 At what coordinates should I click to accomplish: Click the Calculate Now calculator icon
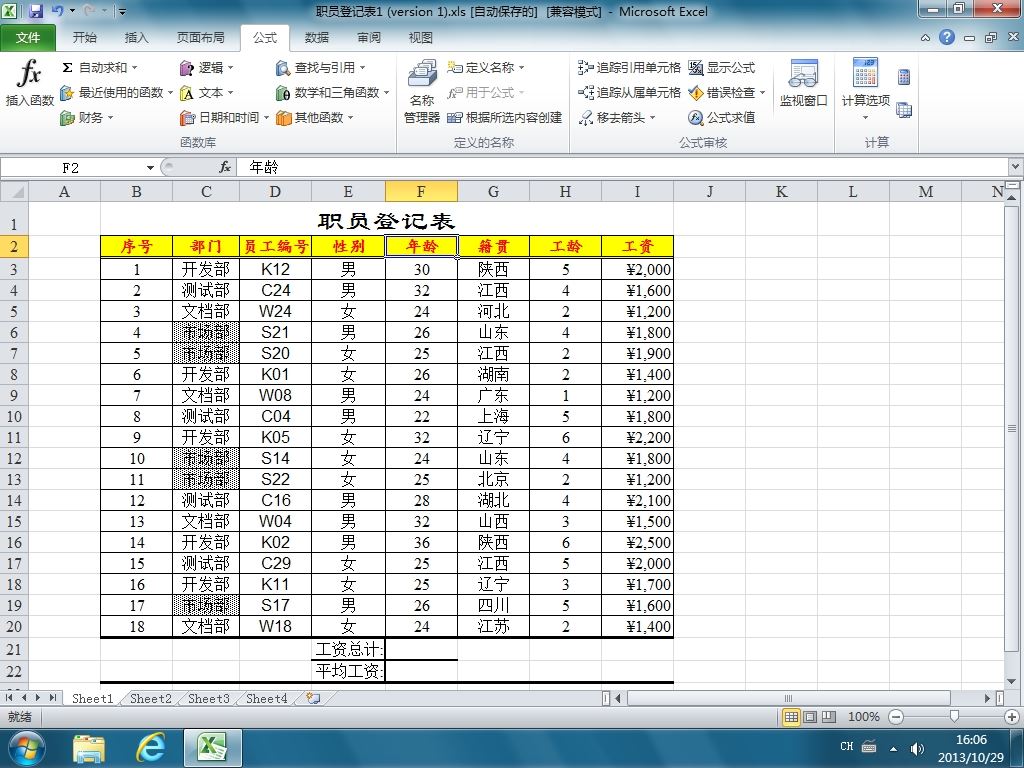pos(904,77)
